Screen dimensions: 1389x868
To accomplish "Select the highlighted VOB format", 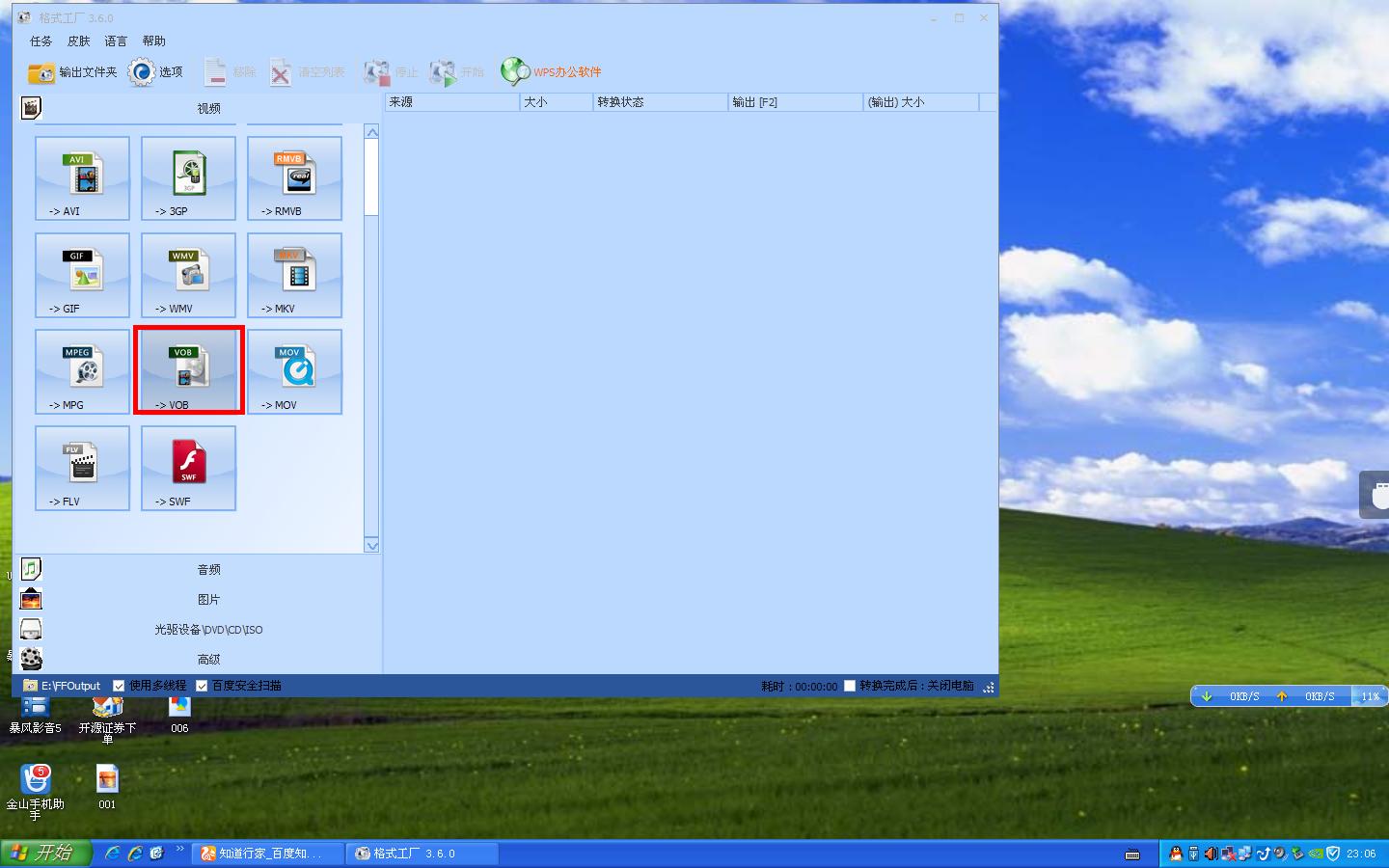I will tap(188, 371).
